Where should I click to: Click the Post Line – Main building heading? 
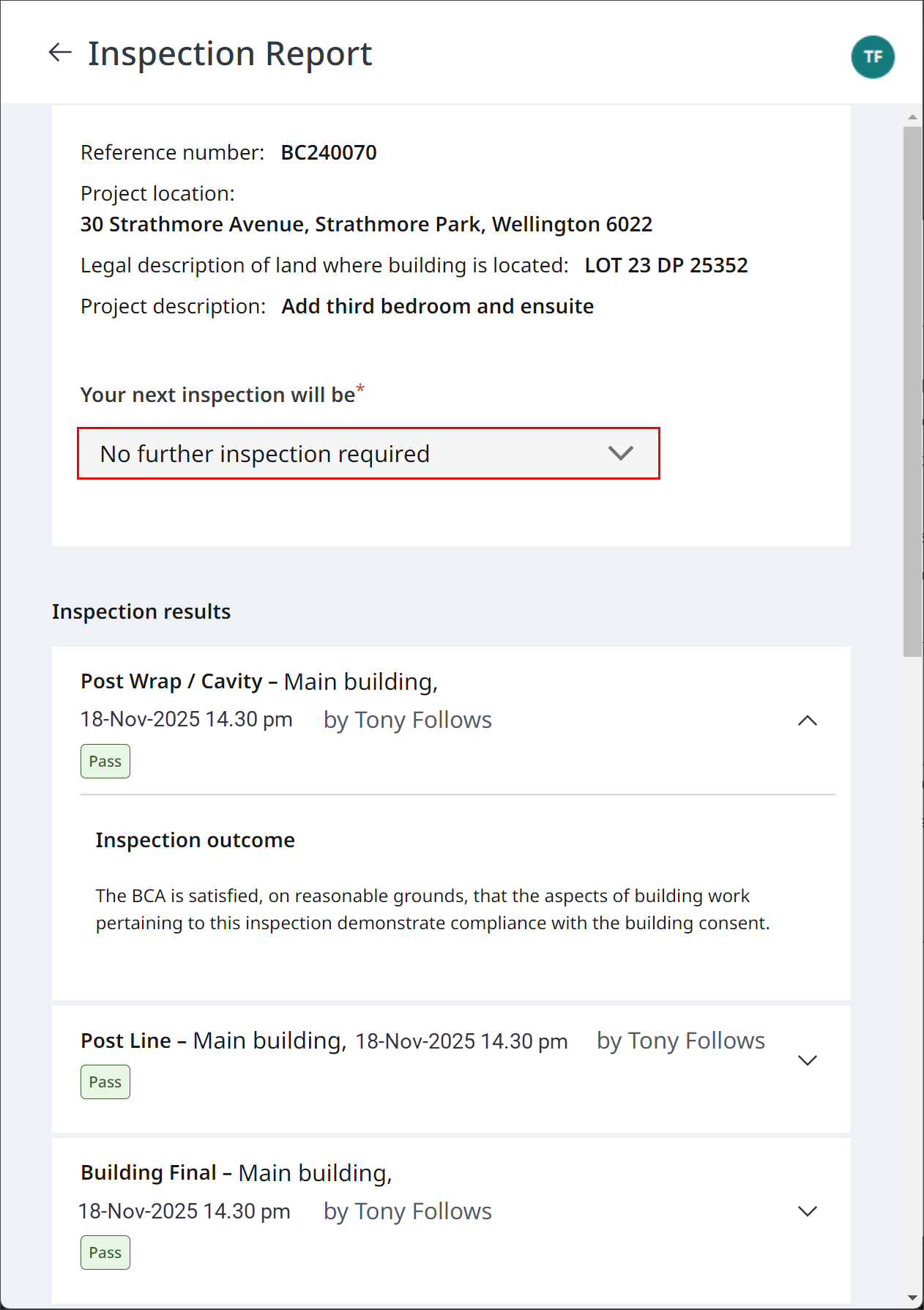click(x=213, y=1041)
